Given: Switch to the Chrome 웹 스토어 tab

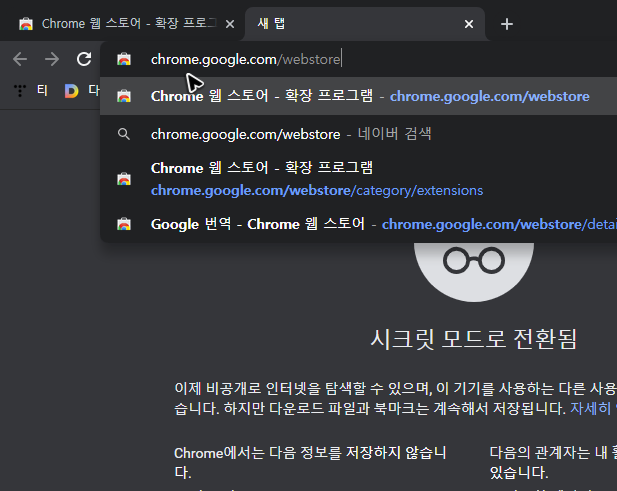Looking at the screenshot, I should pyautogui.click(x=122, y=24).
